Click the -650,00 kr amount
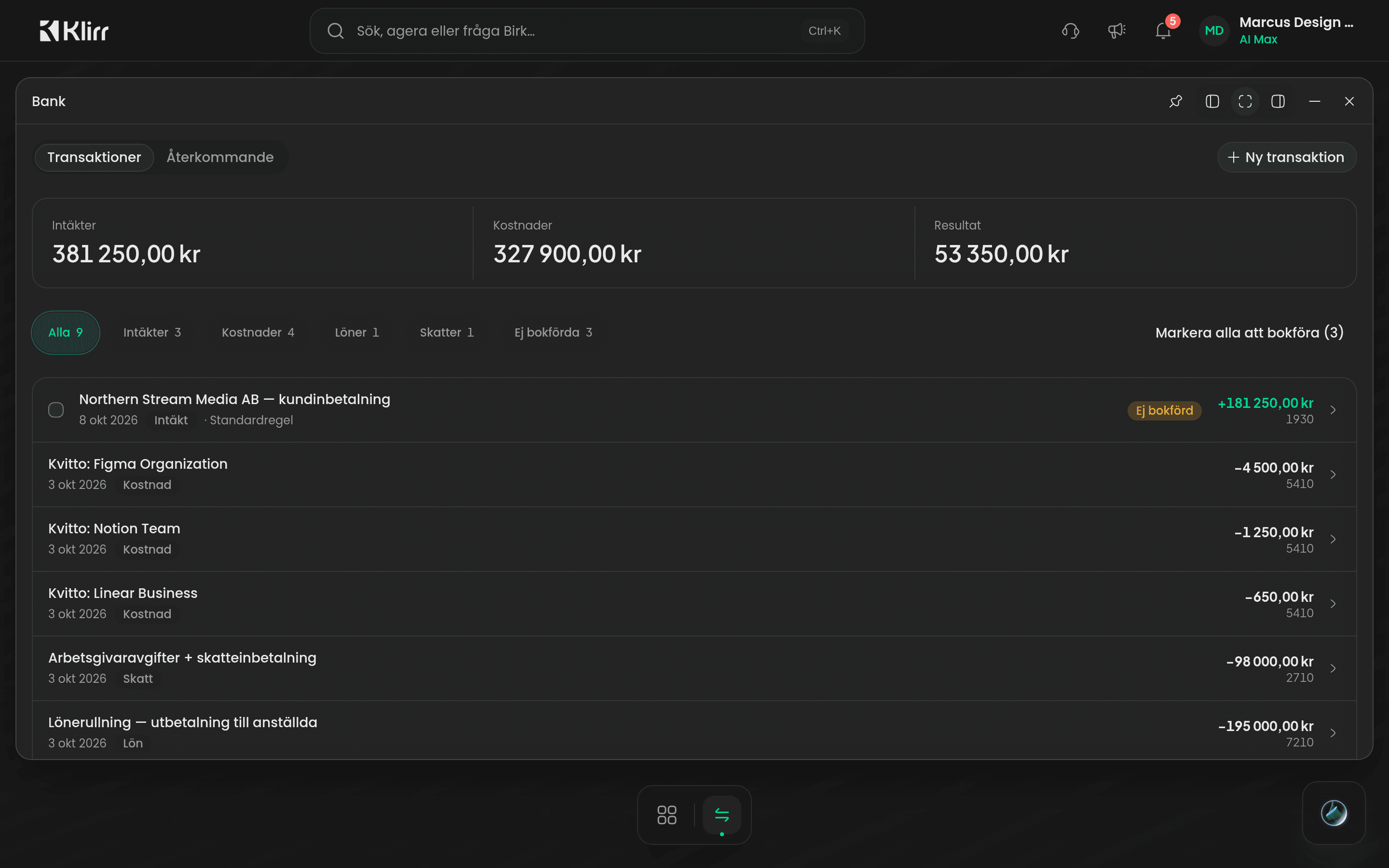Screen dimensions: 1389x868 tap(1279, 597)
